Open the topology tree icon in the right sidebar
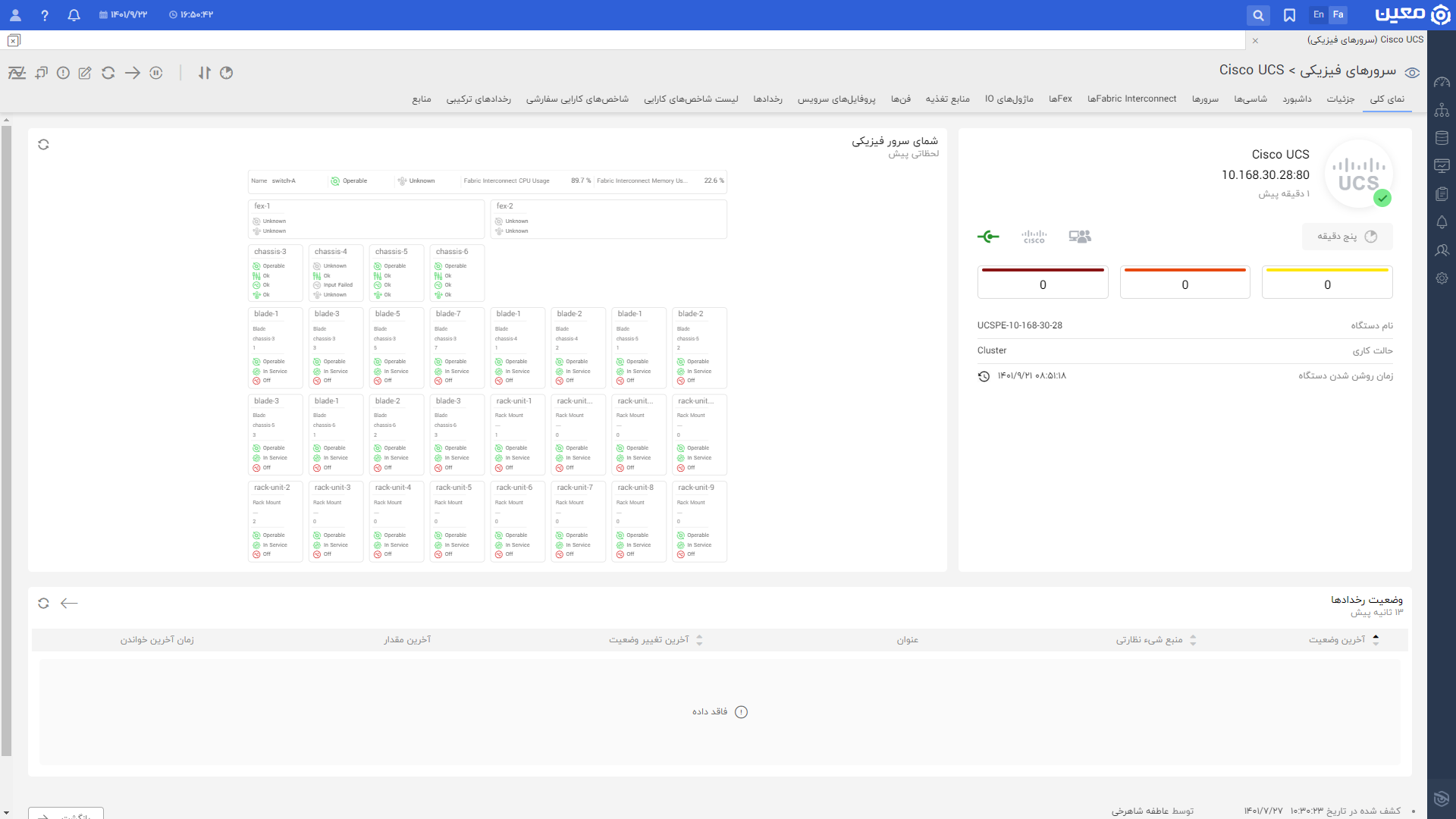This screenshot has height=819, width=1456. coord(1442,110)
